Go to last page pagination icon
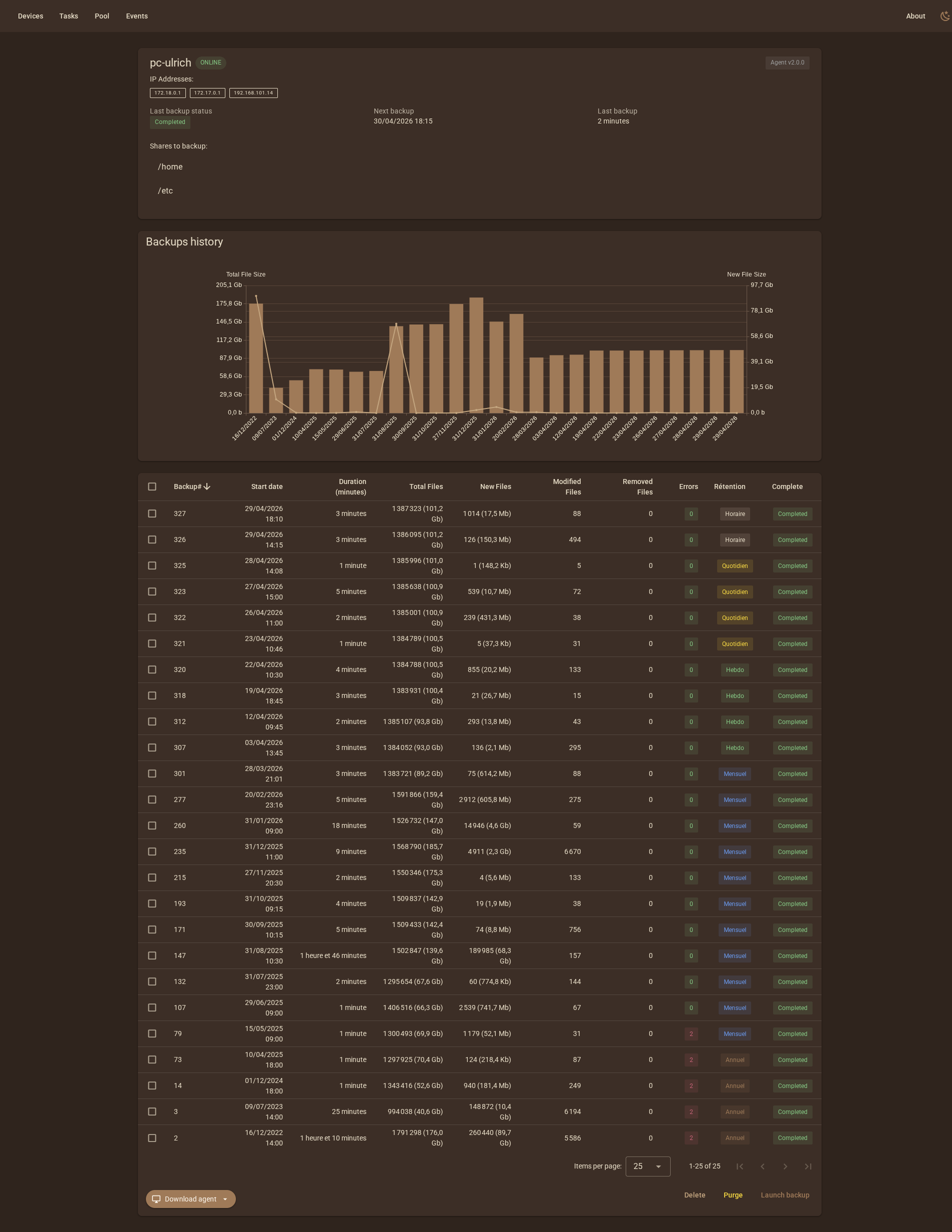This screenshot has width=952, height=1232. point(808,1166)
